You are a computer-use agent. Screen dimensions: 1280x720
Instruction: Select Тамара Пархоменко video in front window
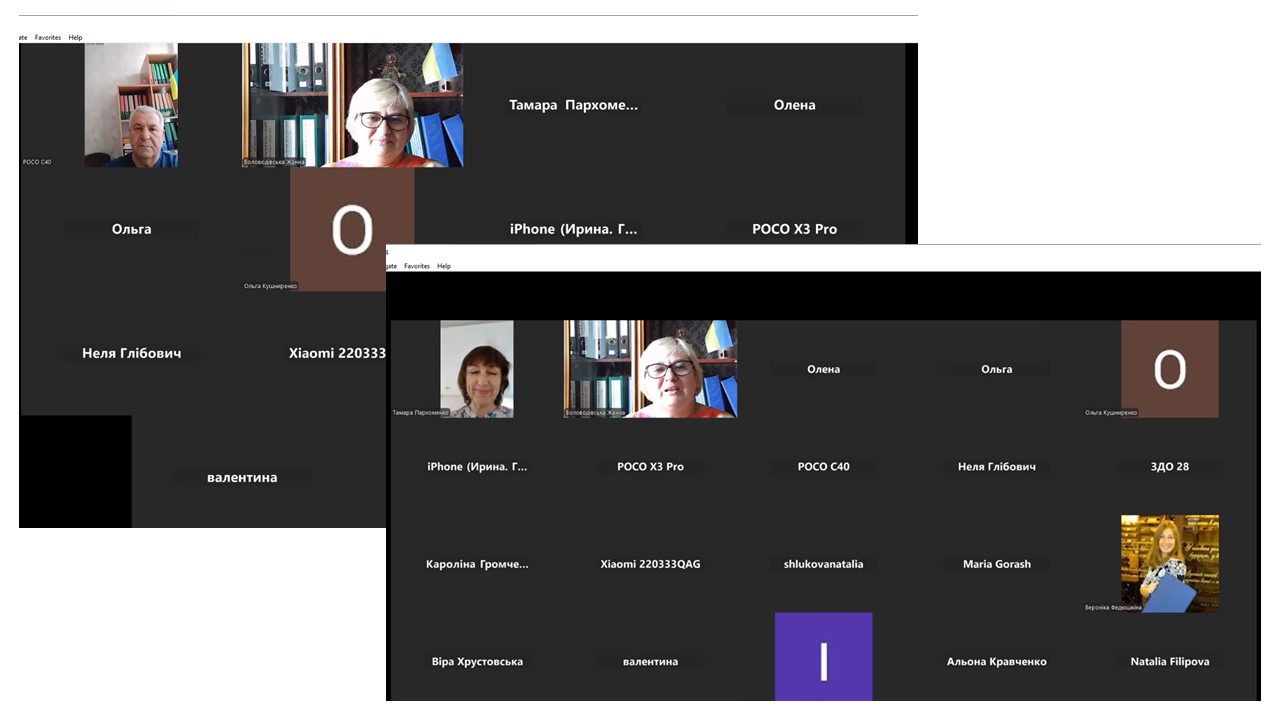click(x=477, y=369)
